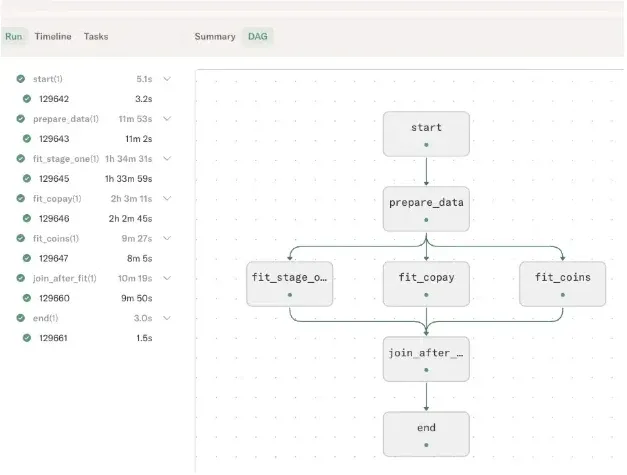Select the DAG tab
Screen dimensions: 627x475
point(258,36)
